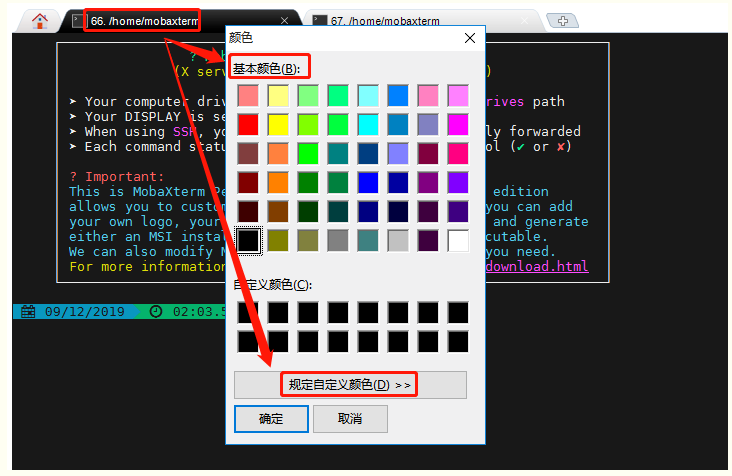Pick the bright cyan basic color

click(368, 125)
